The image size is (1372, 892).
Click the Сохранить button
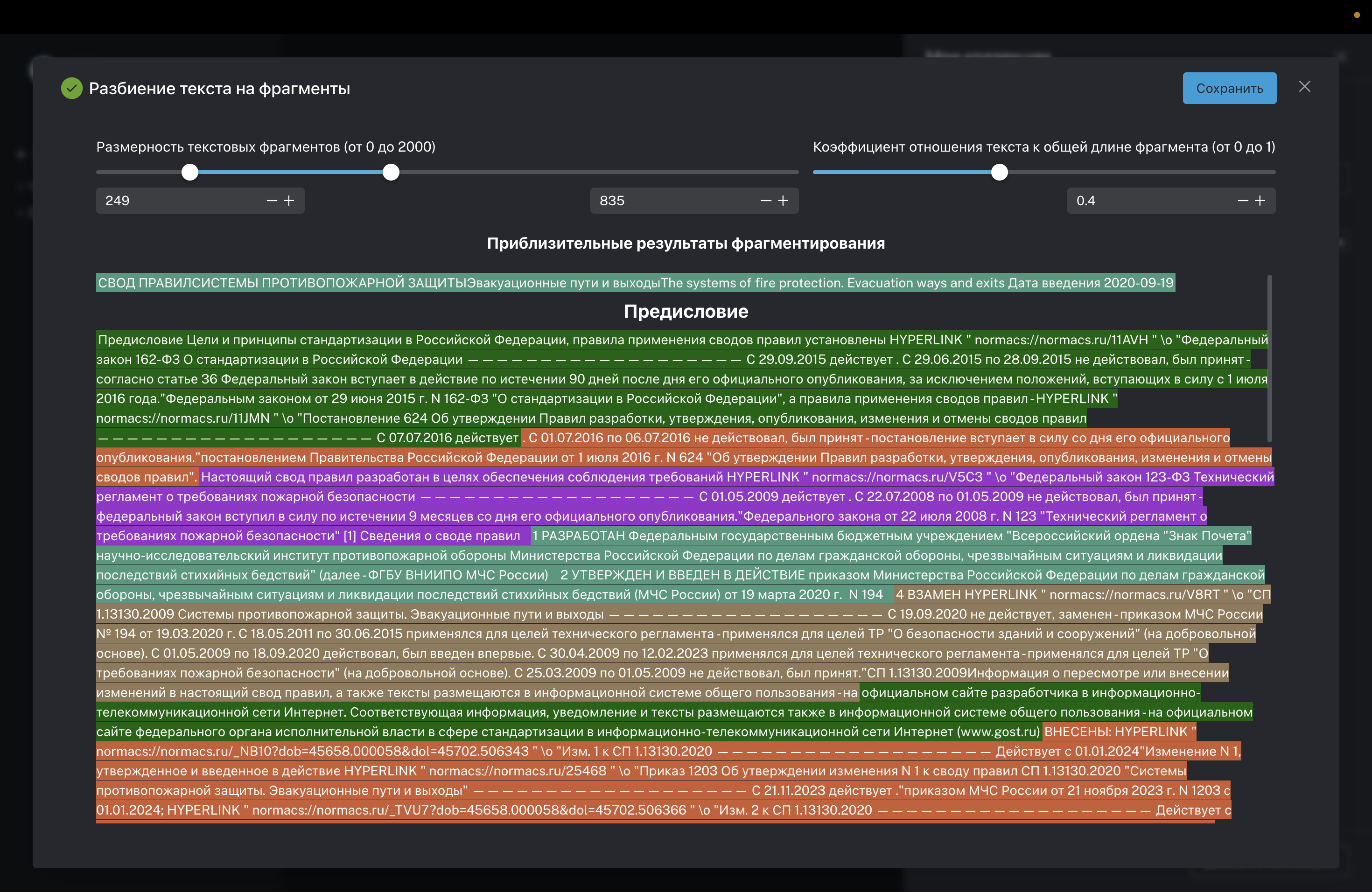click(1229, 88)
